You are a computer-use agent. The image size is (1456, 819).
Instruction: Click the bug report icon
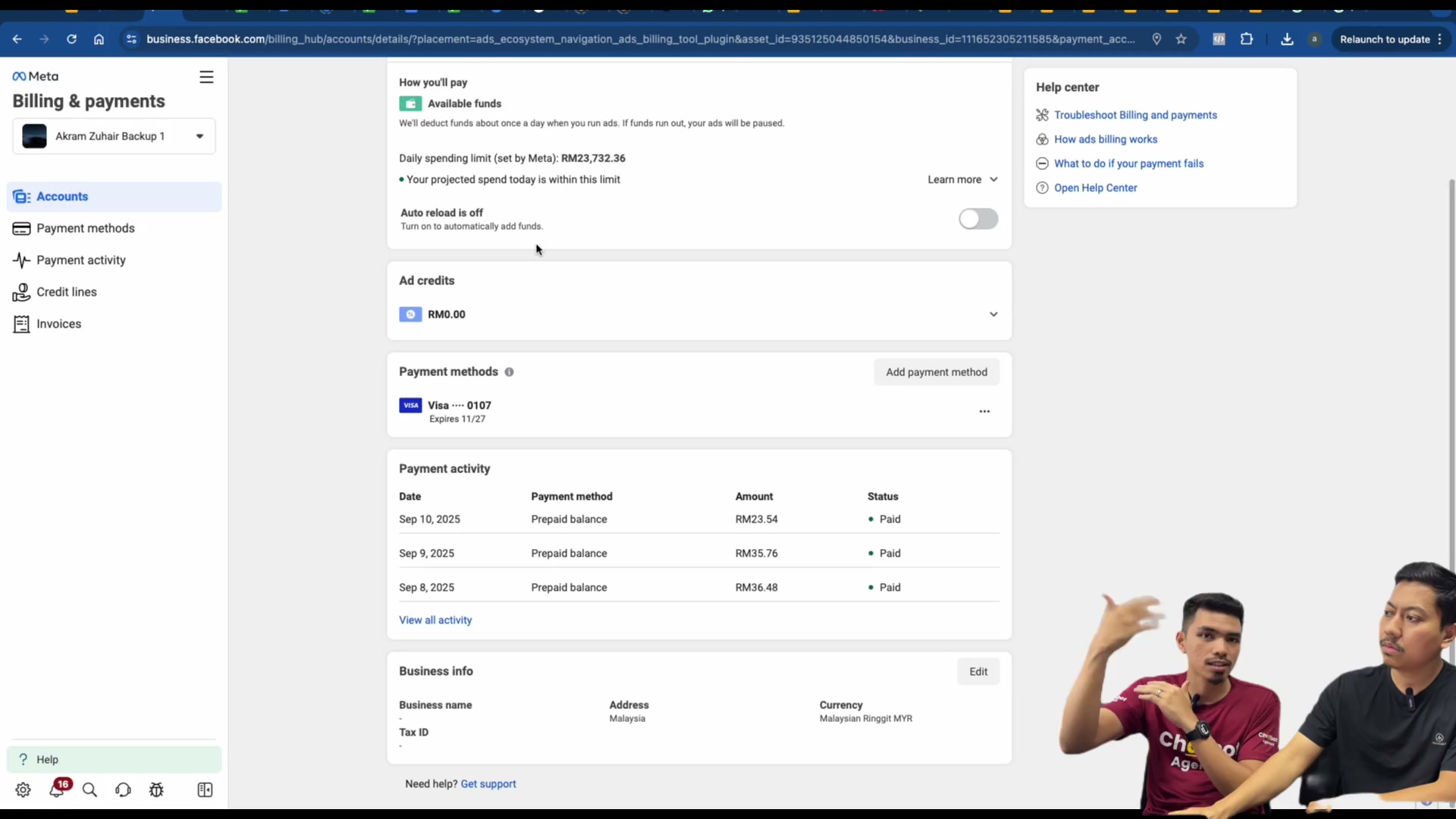pyautogui.click(x=156, y=790)
